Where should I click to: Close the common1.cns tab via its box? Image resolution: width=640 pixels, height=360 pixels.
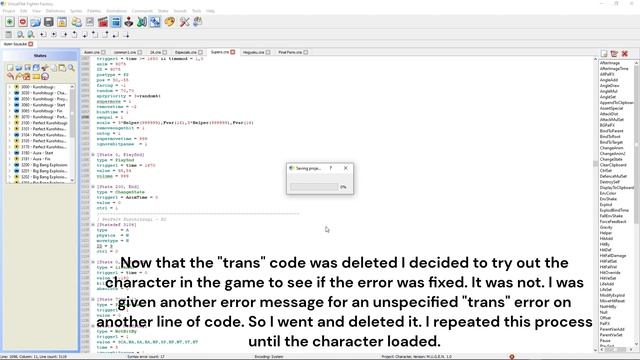tap(140, 52)
